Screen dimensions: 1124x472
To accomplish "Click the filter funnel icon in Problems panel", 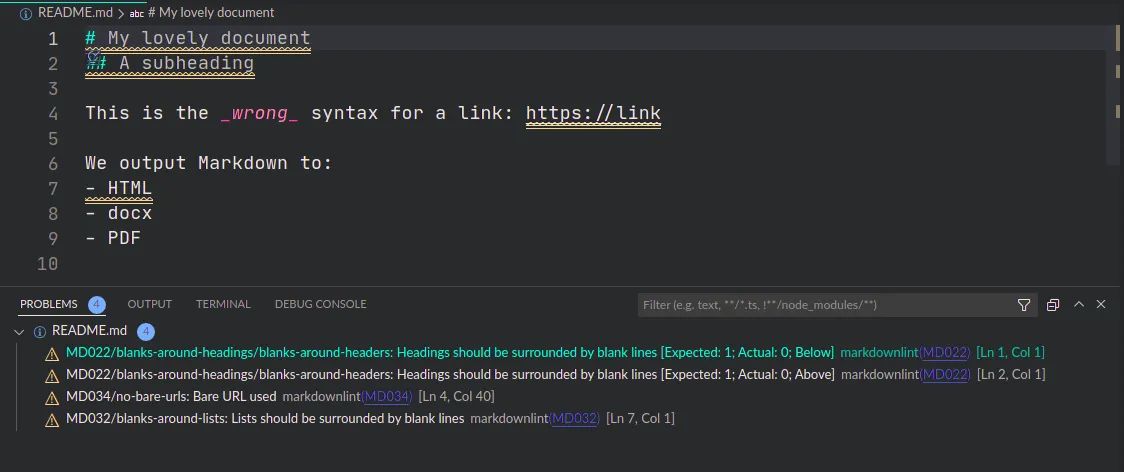I will 1024,305.
